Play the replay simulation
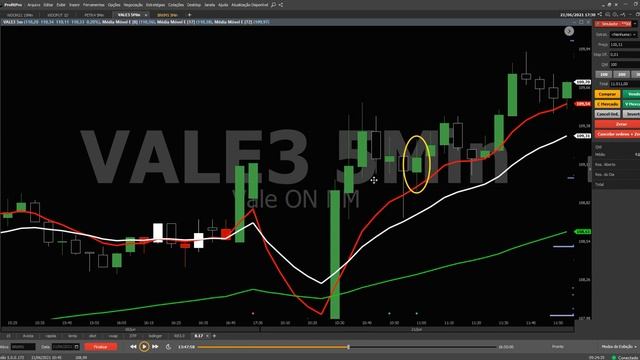Screen dimensions: 640x360 tap(144, 347)
